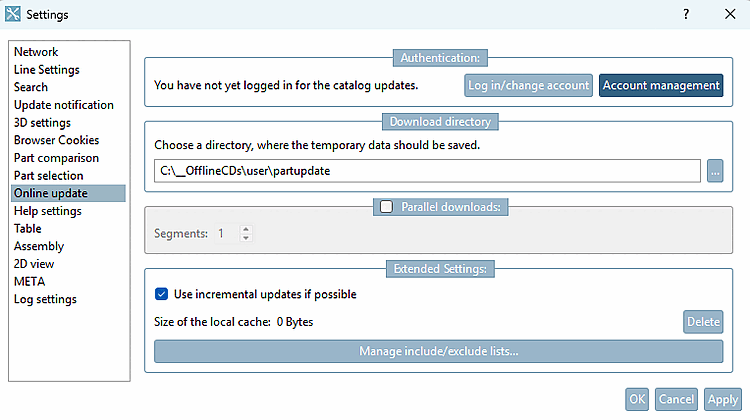Click the help question mark button
750x420 pixels.
point(686,14)
